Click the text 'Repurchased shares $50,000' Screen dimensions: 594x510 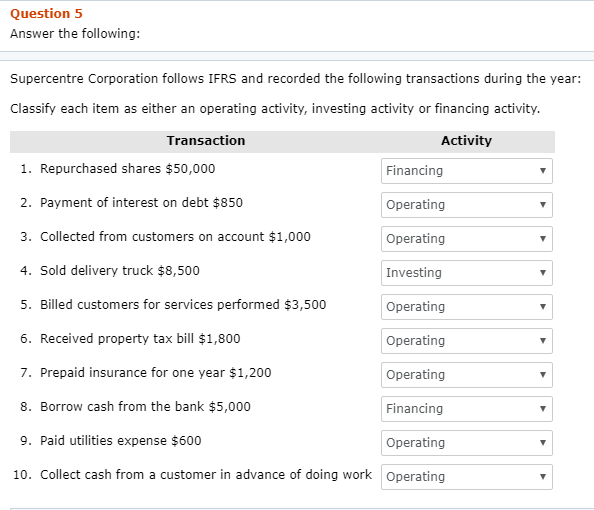click(x=128, y=169)
